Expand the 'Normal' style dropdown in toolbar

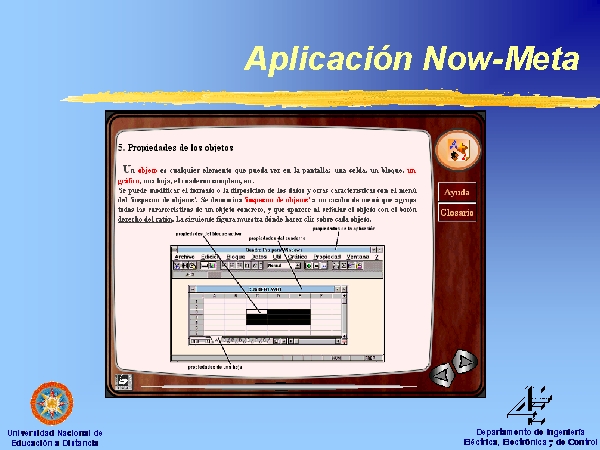(297, 266)
